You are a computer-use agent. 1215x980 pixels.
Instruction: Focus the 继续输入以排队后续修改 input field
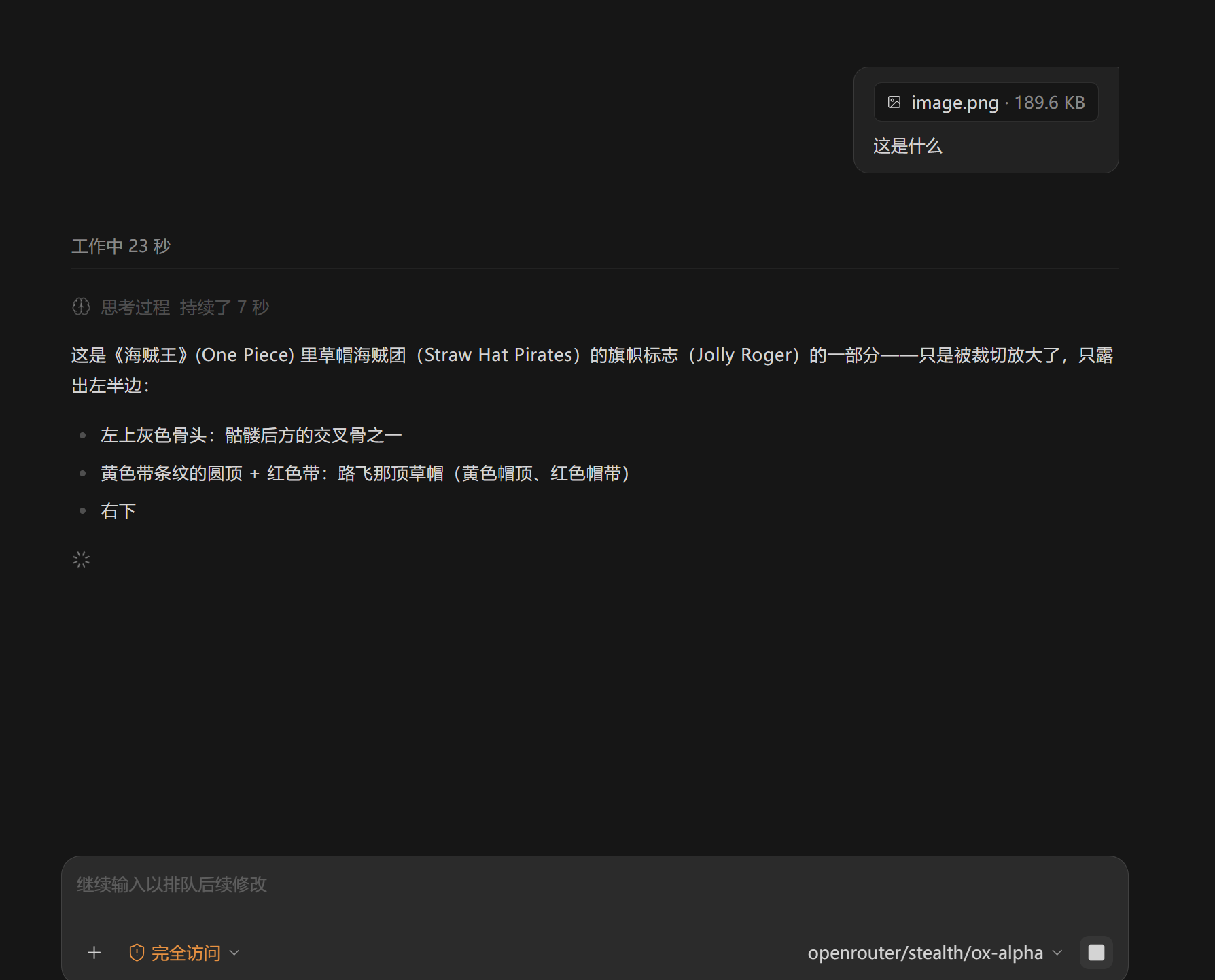[x=595, y=885]
